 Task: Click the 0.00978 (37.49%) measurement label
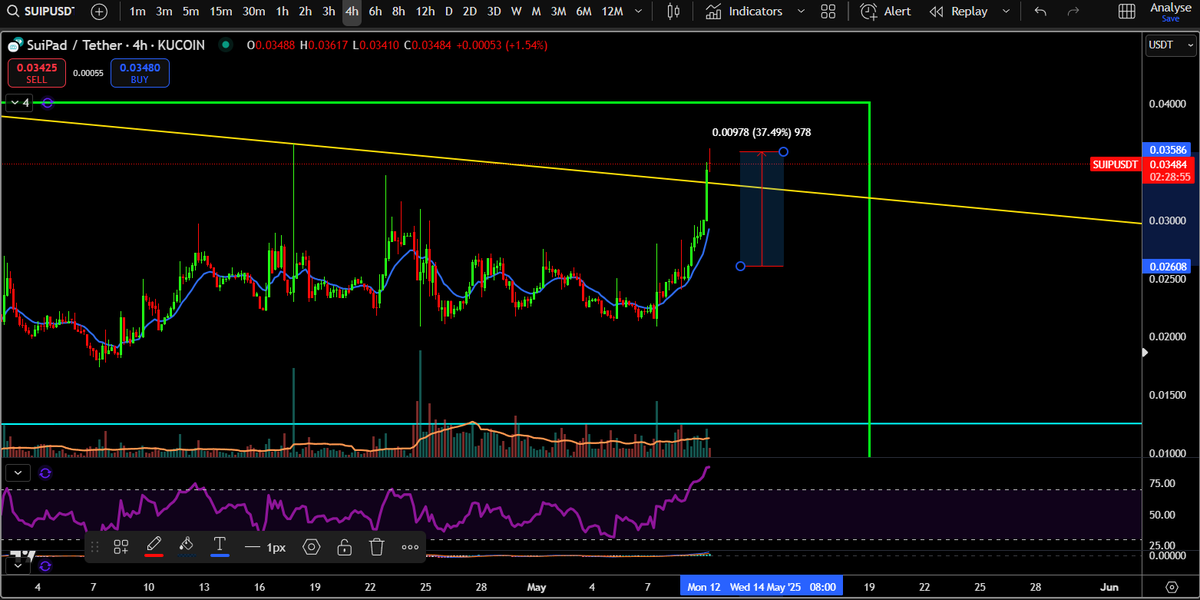[761, 132]
